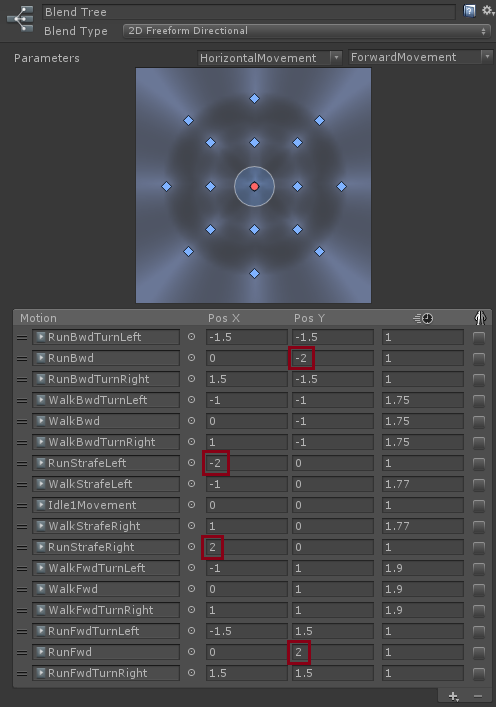Open the HorizontalMovement parameter dropdown
Viewport: 496px width, 707px height.
(270, 58)
